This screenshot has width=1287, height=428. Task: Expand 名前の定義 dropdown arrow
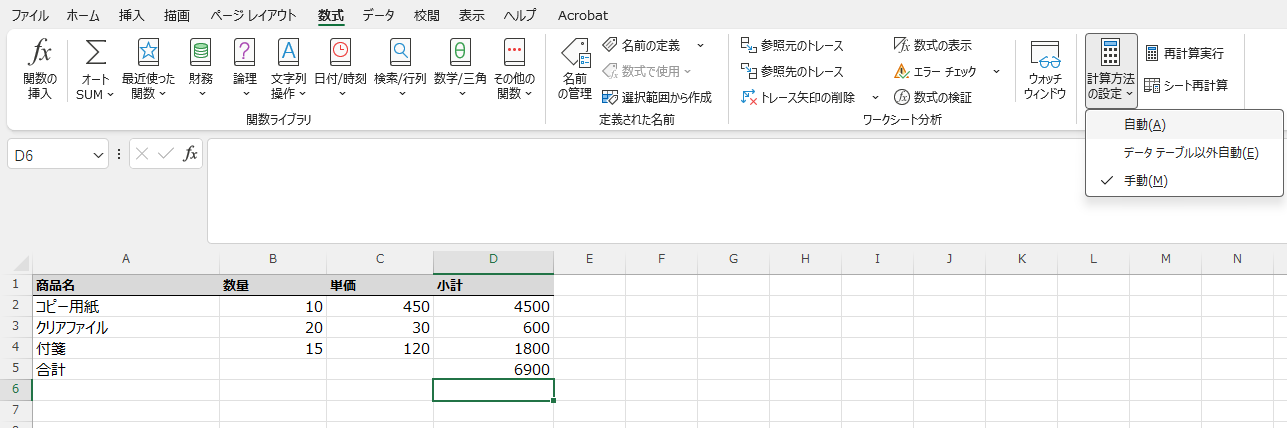pos(700,45)
